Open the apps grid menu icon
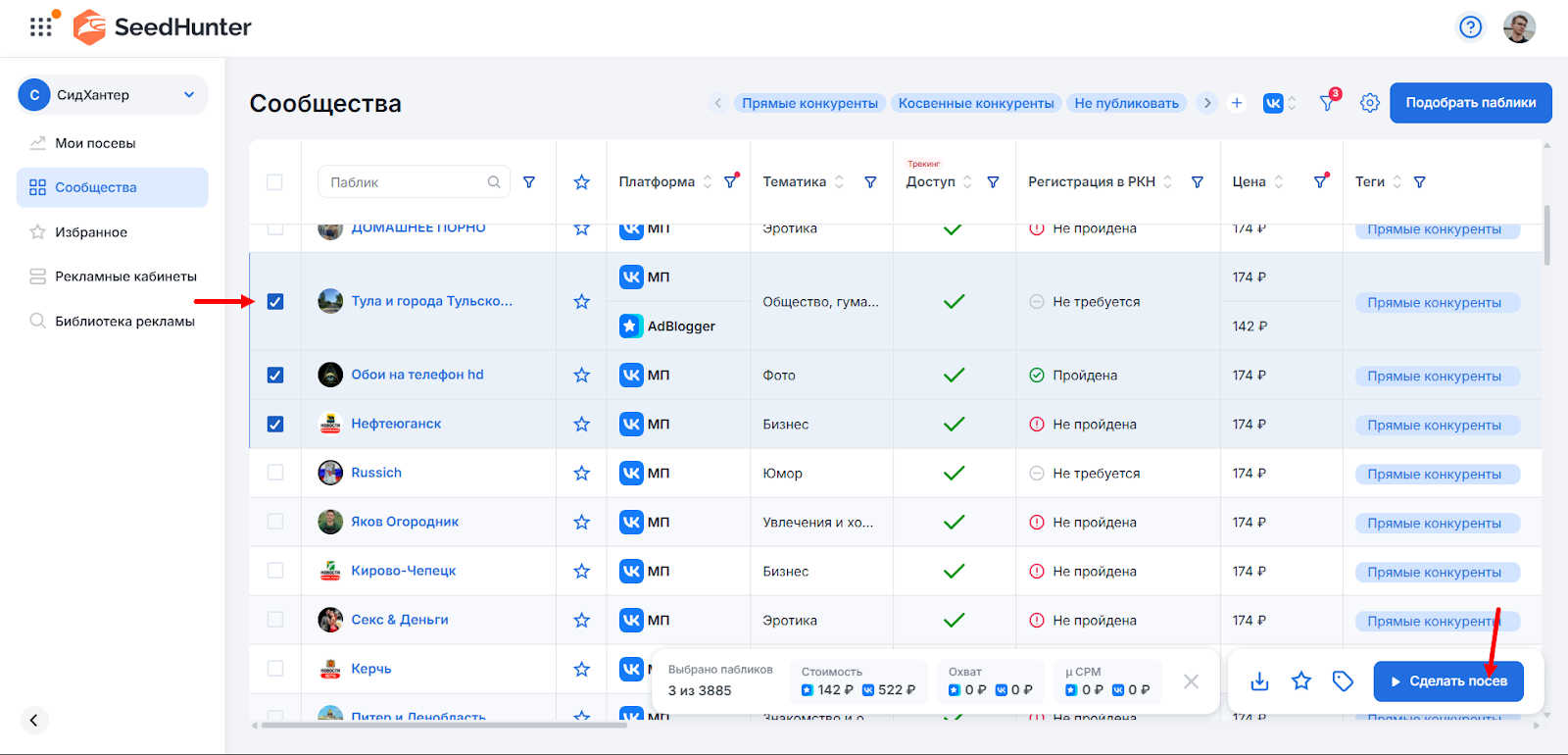Screen dimensions: 1568x755 (40, 26)
